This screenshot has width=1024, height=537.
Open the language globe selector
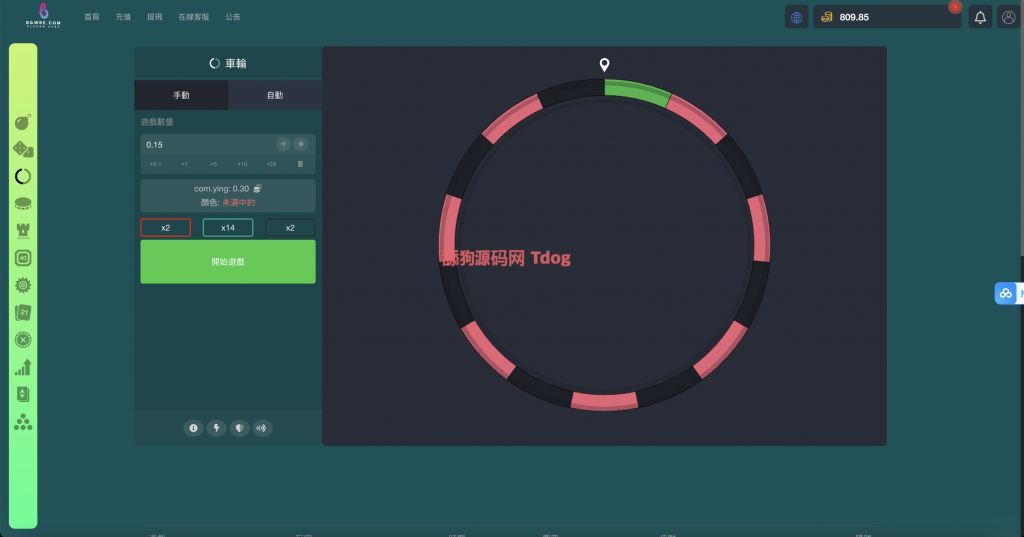796,17
